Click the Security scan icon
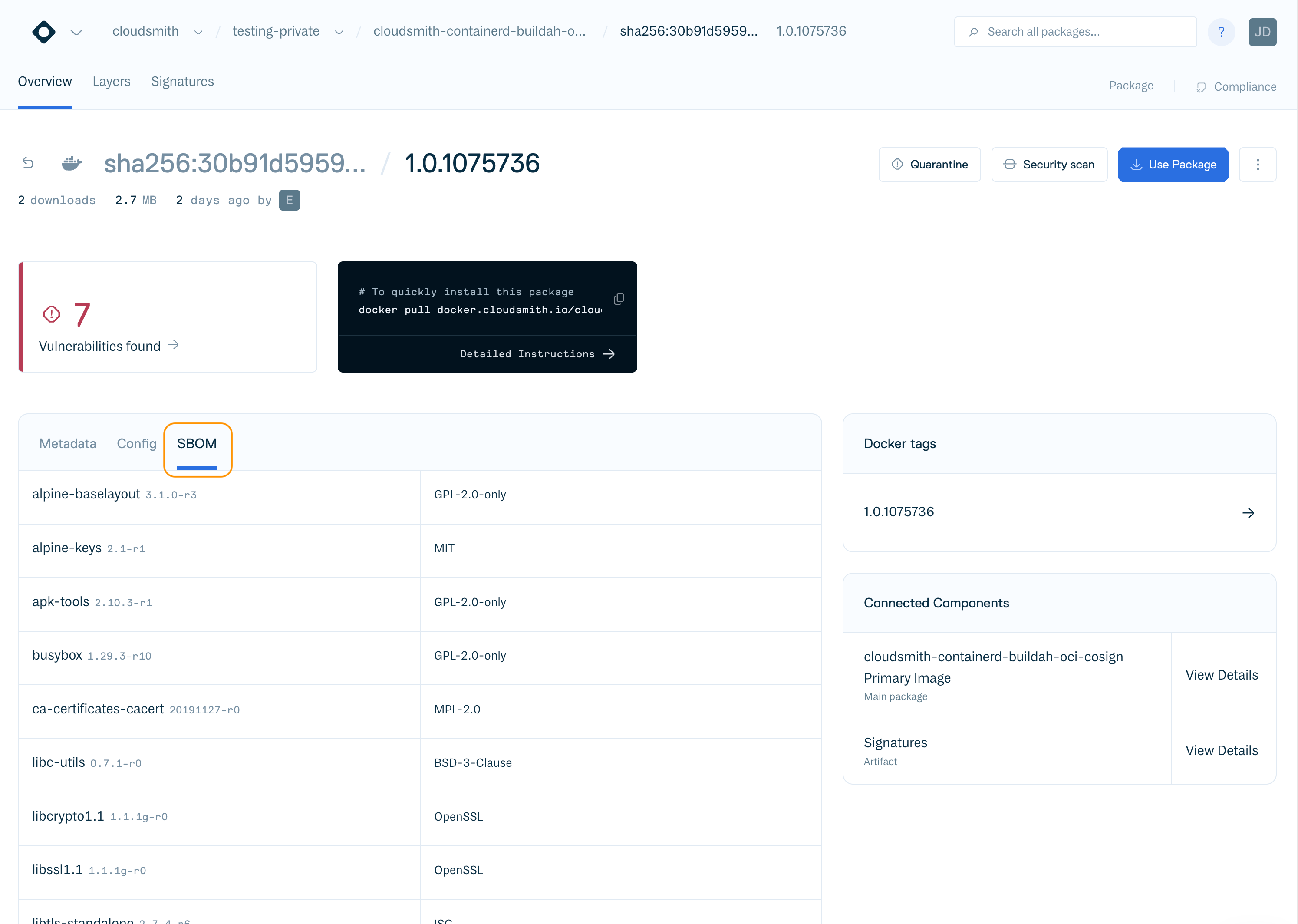The height and width of the screenshot is (924, 1298). click(x=1010, y=165)
